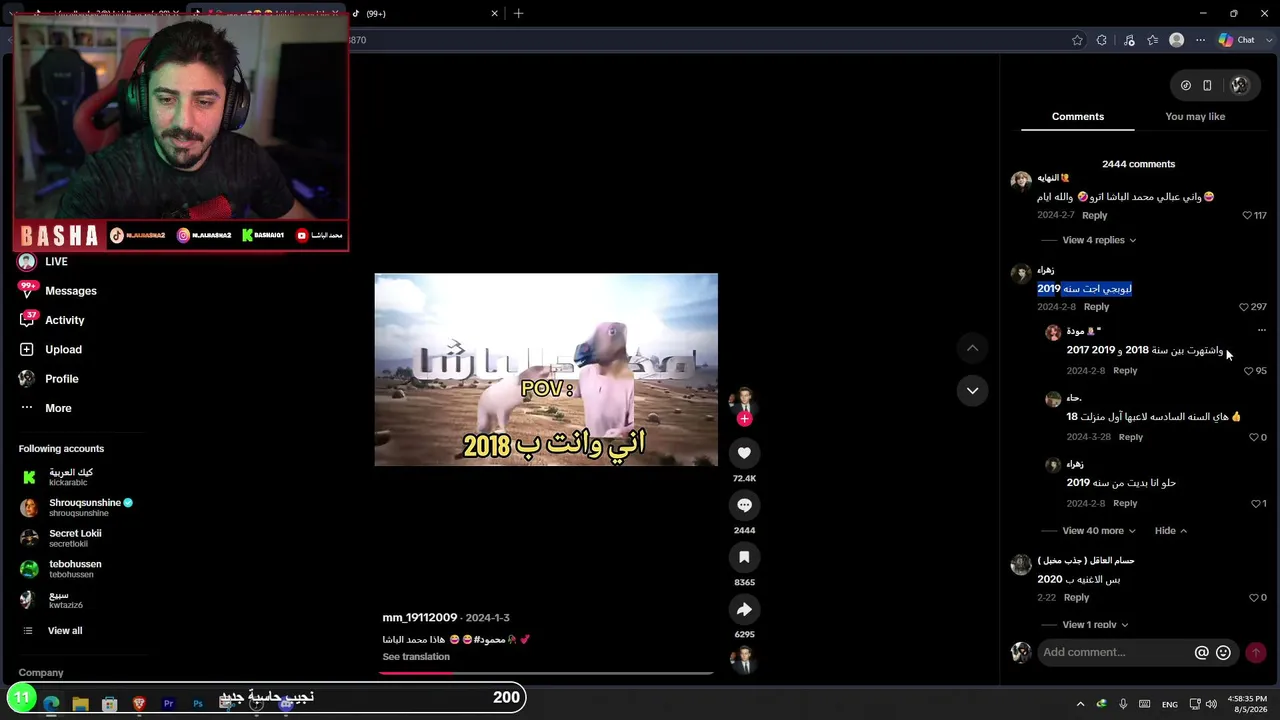Like the top comment with 117 likes
The width and height of the screenshot is (1280, 720).
1247,215
